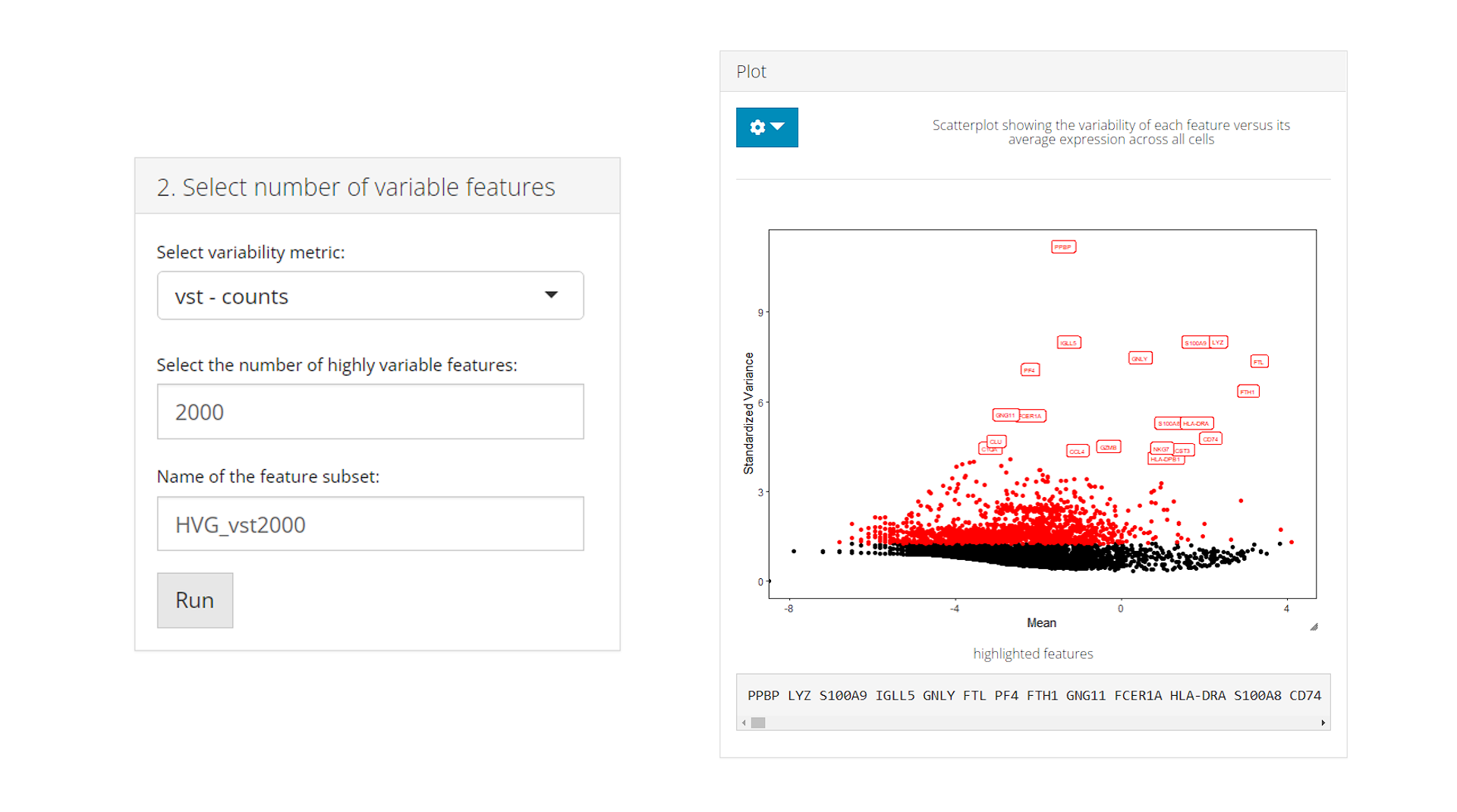Click the right arrow of the features scrollbar
The image size is (1457, 812).
(1323, 723)
